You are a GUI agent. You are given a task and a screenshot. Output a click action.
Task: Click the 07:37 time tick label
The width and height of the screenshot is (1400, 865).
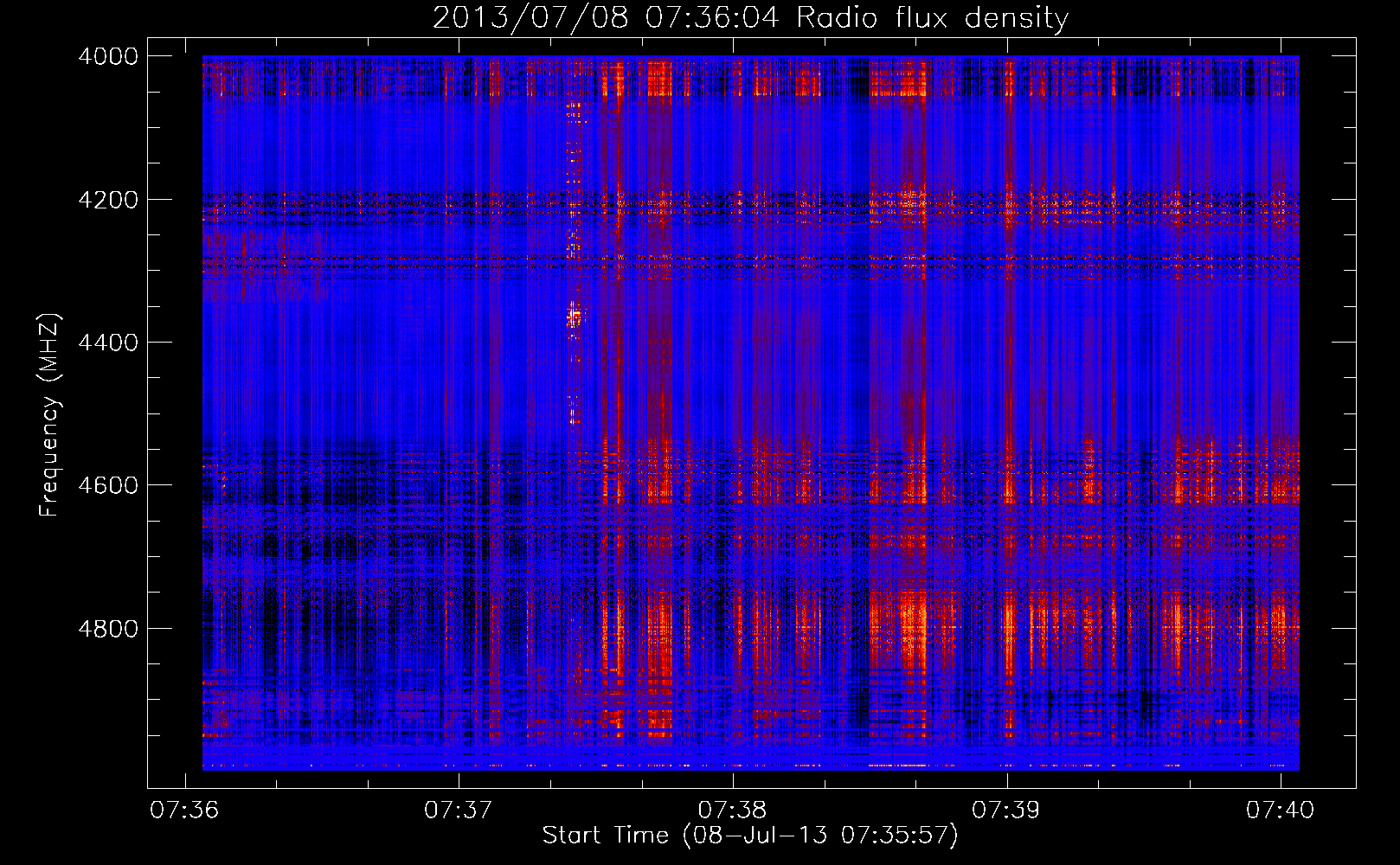tap(459, 810)
